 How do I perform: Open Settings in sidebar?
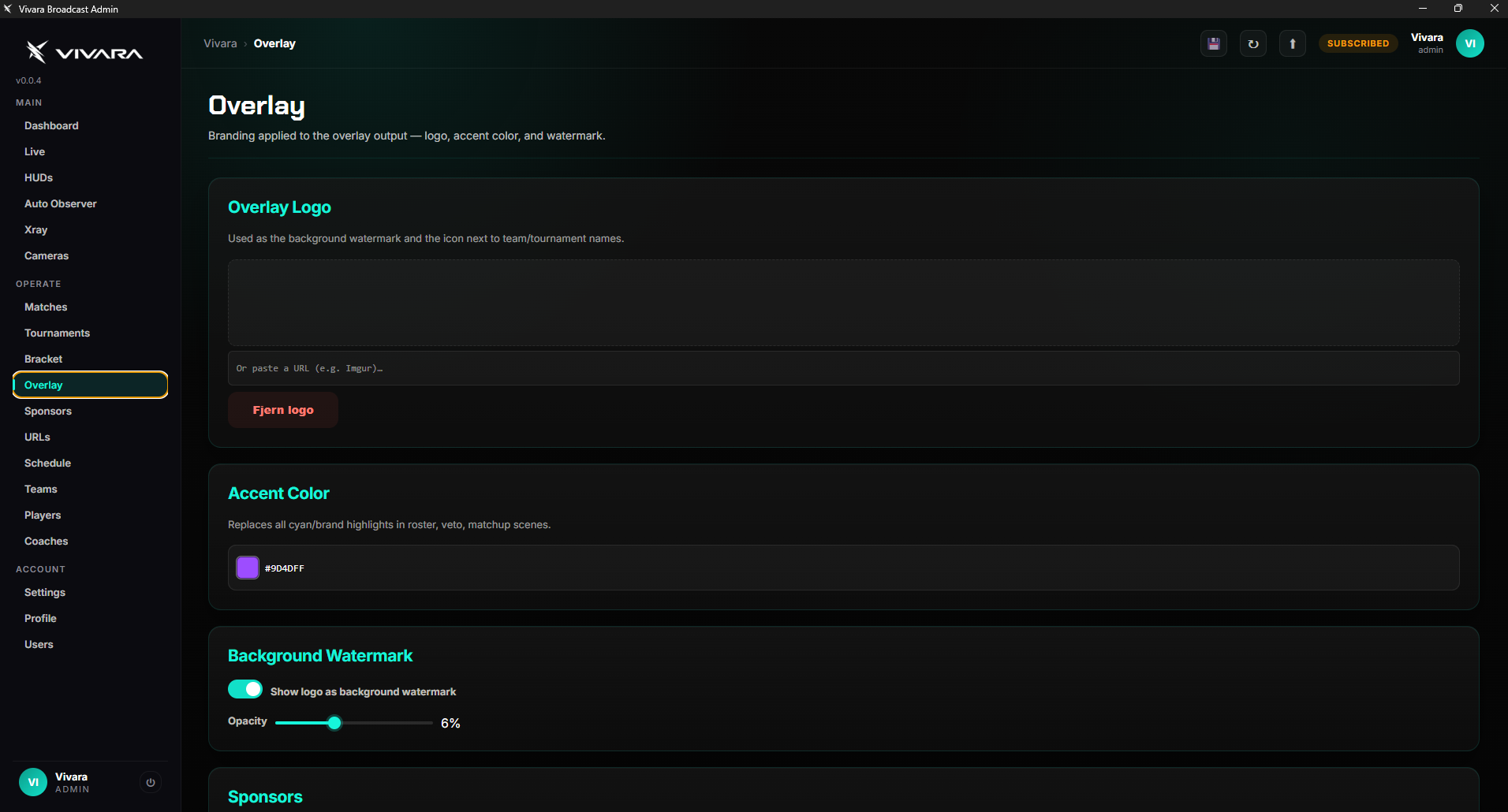point(91,592)
